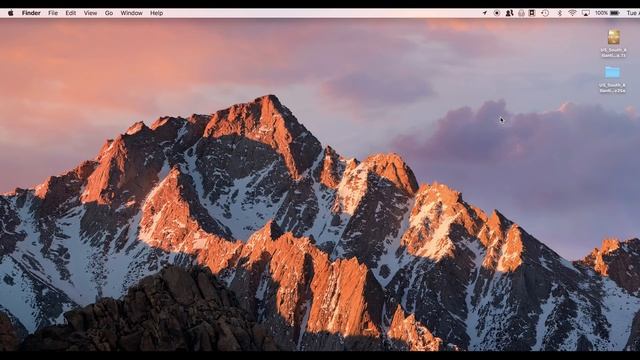Screen dimensions: 640x360
Task: Open the Wi-Fi status menu
Action: pos(572,13)
